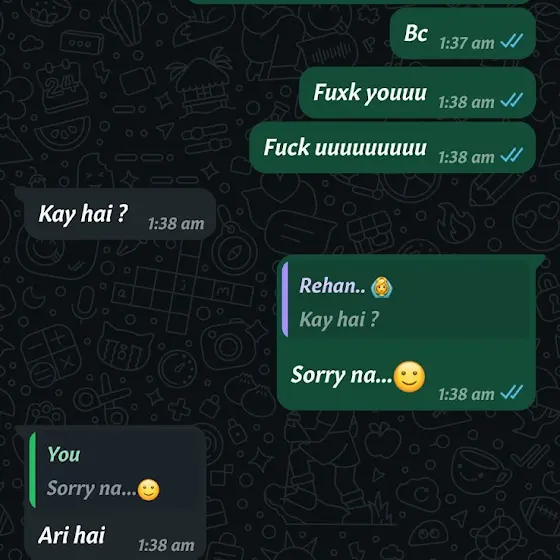Tap the 'Bc' message bubble
Image resolution: width=560 pixels, height=560 pixels.
tap(462, 34)
